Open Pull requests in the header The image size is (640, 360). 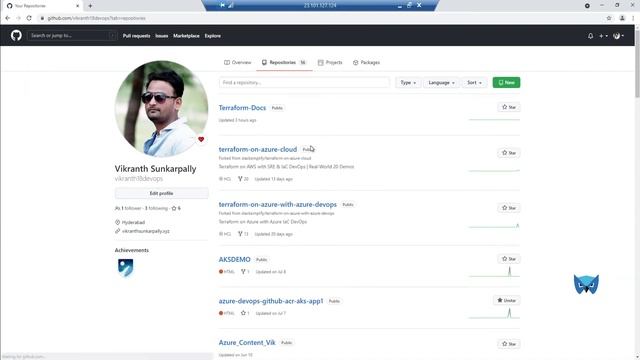pos(136,36)
